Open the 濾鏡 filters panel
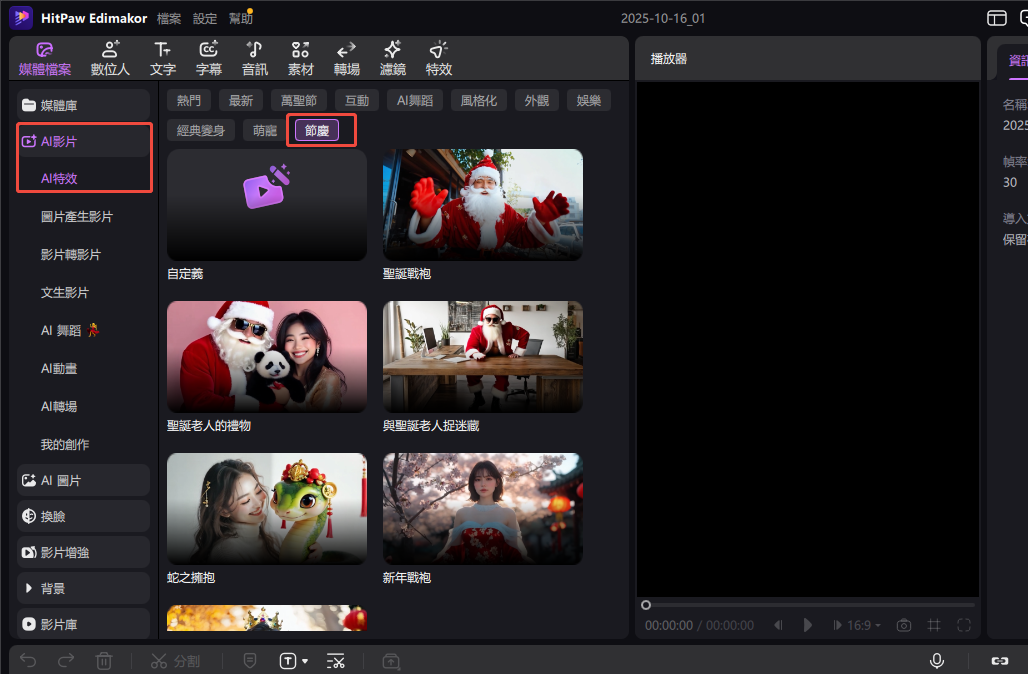1028x674 pixels. pyautogui.click(x=393, y=58)
